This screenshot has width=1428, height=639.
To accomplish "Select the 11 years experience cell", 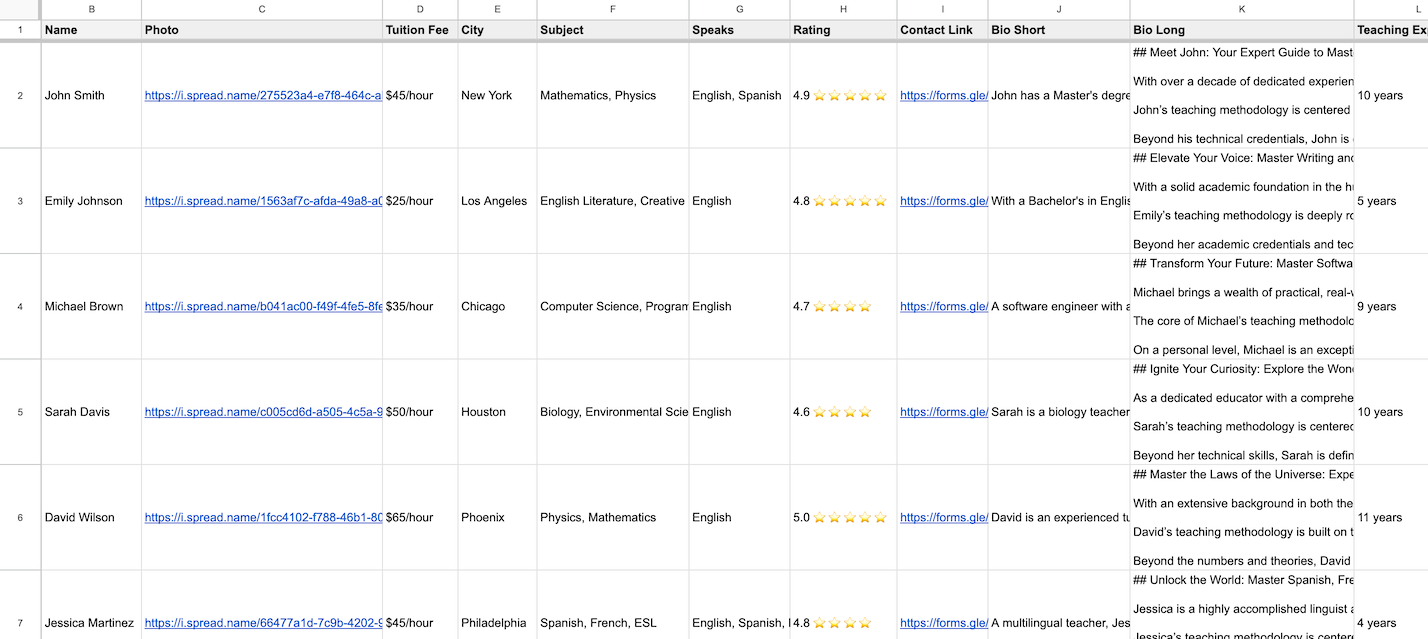I will pyautogui.click(x=1391, y=518).
